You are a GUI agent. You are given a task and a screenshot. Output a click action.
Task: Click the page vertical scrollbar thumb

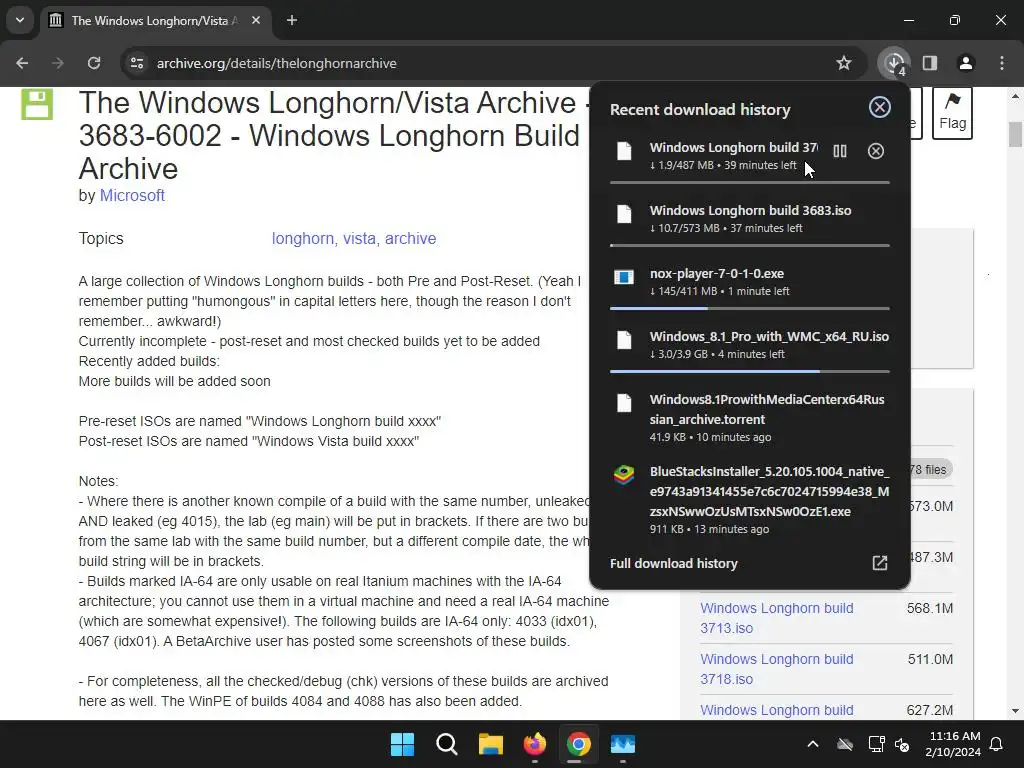(1015, 135)
